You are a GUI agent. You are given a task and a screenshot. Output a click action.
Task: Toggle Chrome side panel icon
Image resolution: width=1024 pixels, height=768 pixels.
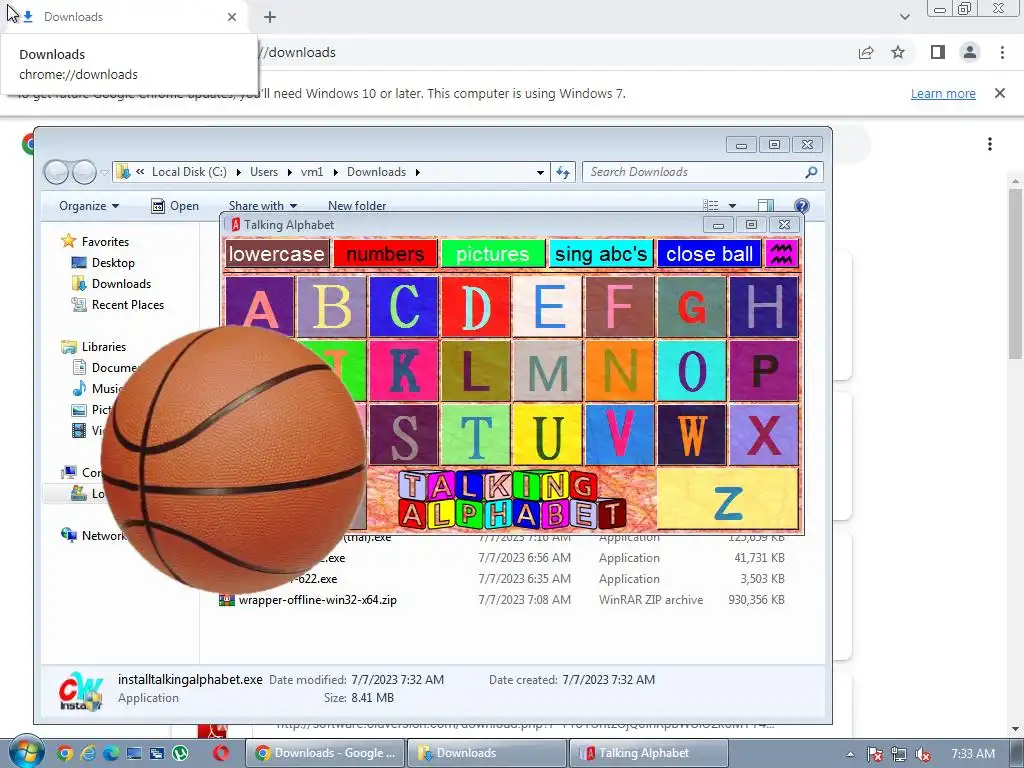pos(938,52)
